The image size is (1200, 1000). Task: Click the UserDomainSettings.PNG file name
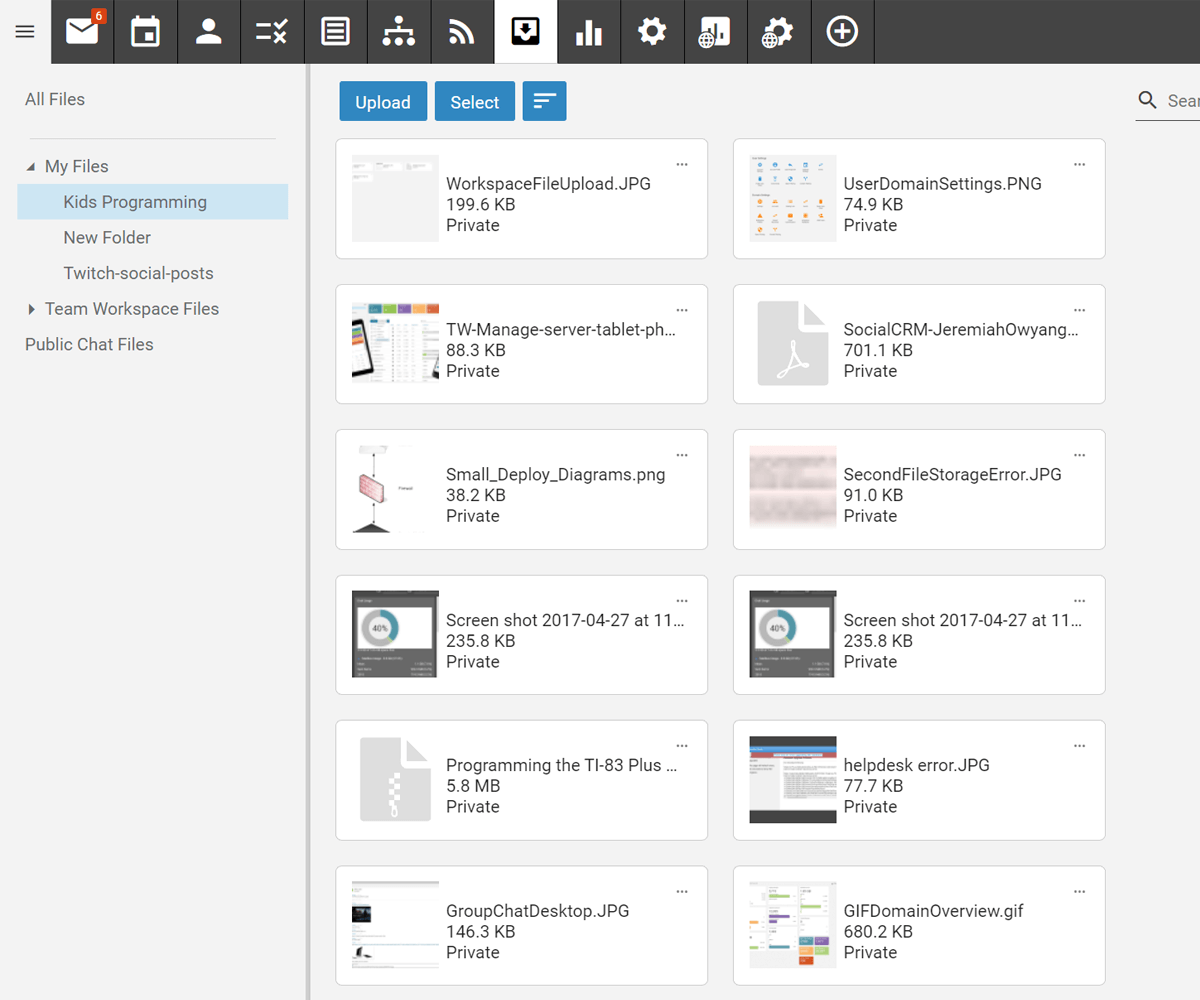pos(943,184)
